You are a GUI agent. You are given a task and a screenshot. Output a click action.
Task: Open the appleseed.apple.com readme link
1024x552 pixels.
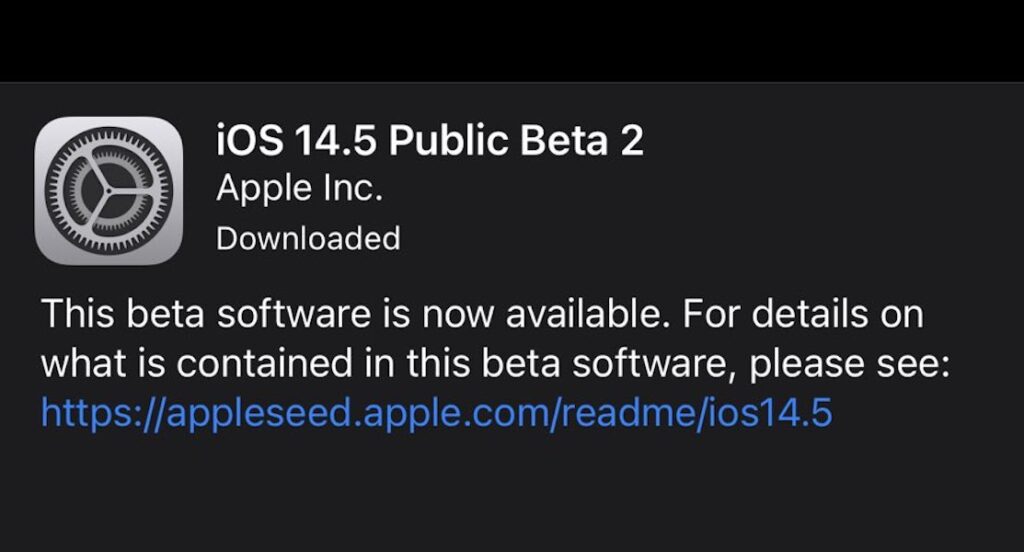(x=436, y=413)
